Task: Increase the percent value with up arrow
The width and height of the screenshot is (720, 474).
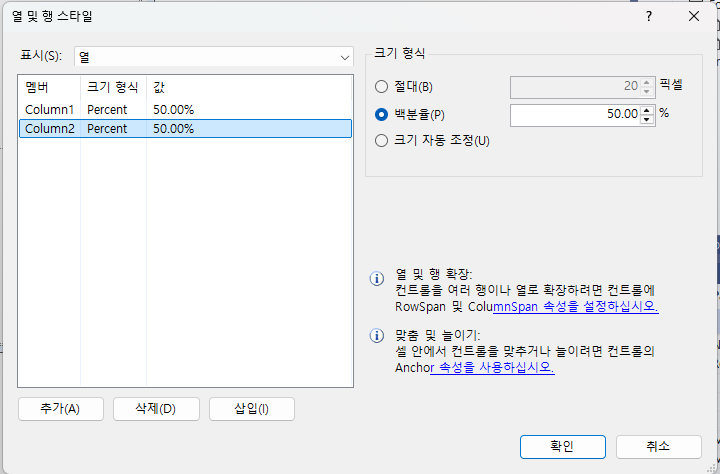Action: coord(647,110)
